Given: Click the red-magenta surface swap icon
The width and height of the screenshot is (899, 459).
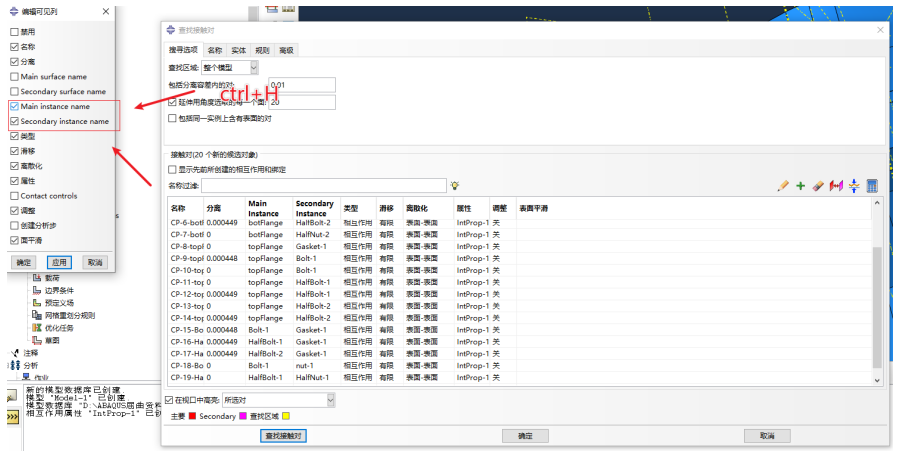Looking at the screenshot, I should (836, 186).
